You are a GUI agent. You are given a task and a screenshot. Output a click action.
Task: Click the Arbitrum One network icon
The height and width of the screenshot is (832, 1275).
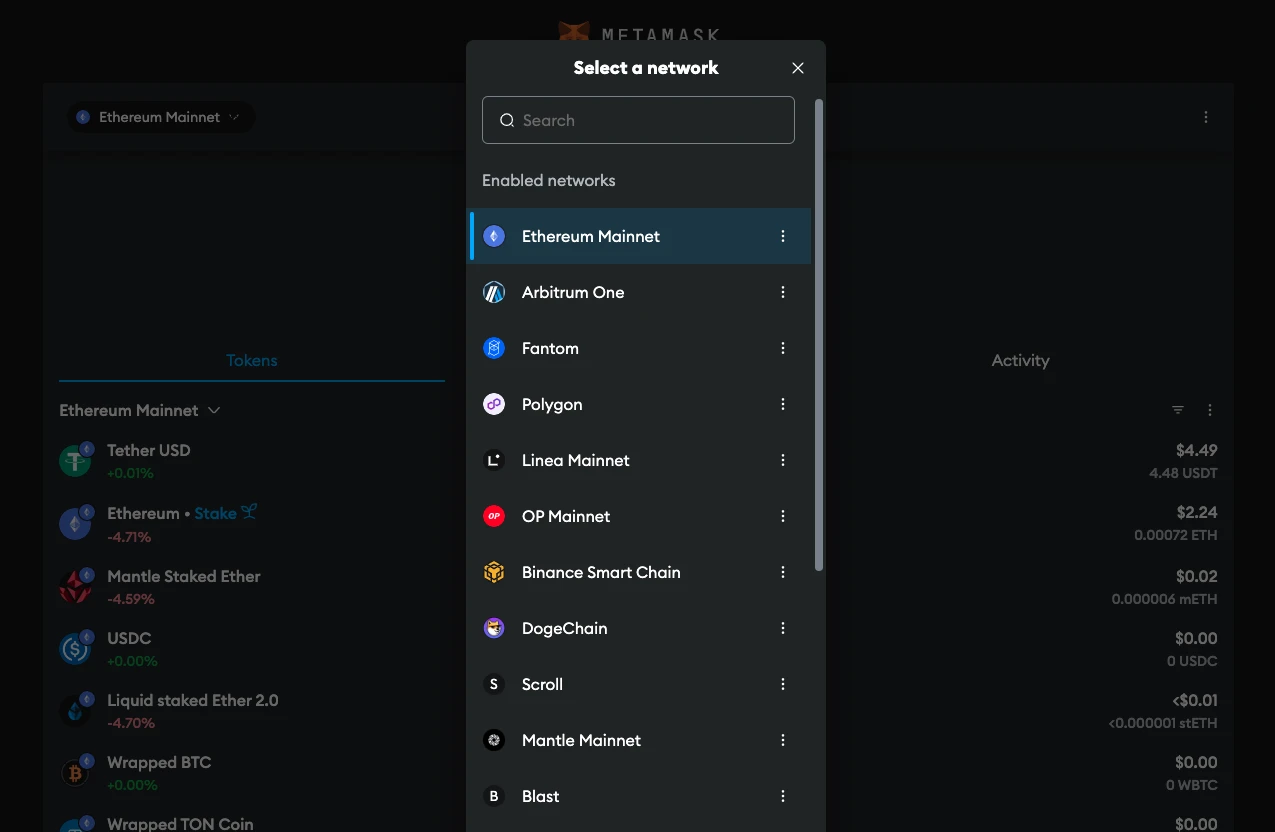494,292
